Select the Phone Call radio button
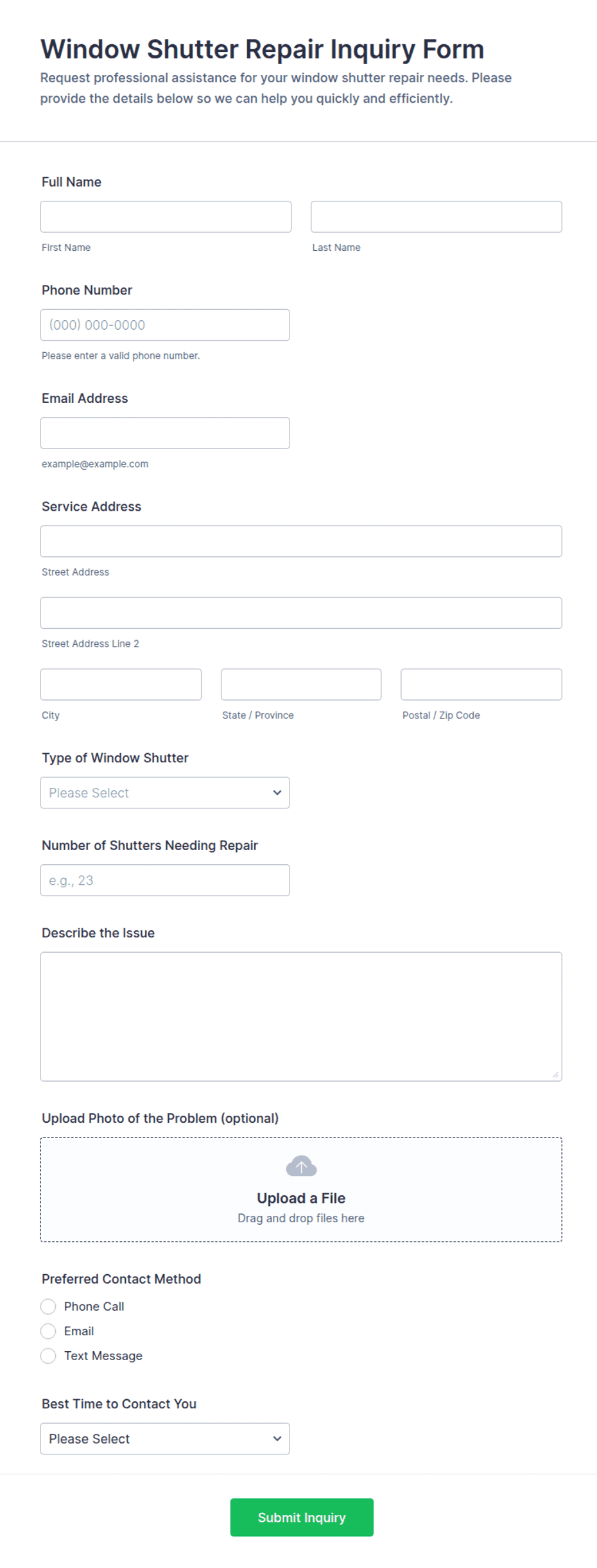This screenshot has width=597, height=1568. coord(48,1306)
